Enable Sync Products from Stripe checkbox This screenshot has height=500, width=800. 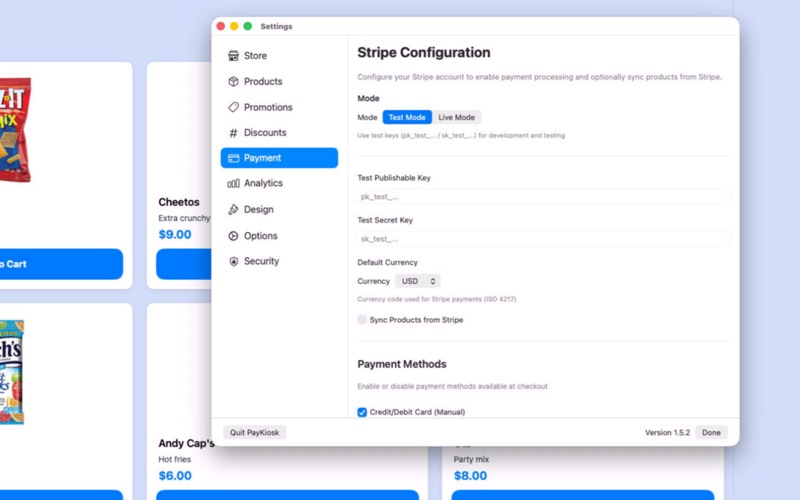tap(362, 320)
